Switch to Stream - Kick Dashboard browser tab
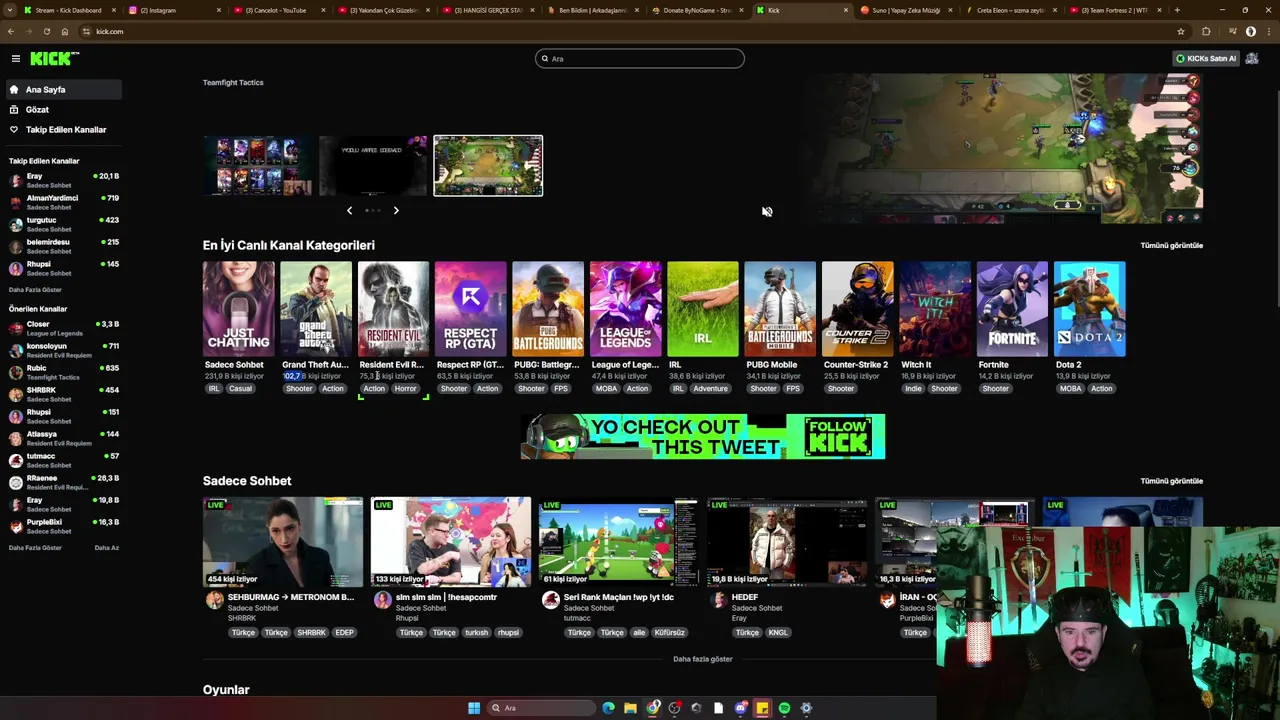 coord(68,10)
